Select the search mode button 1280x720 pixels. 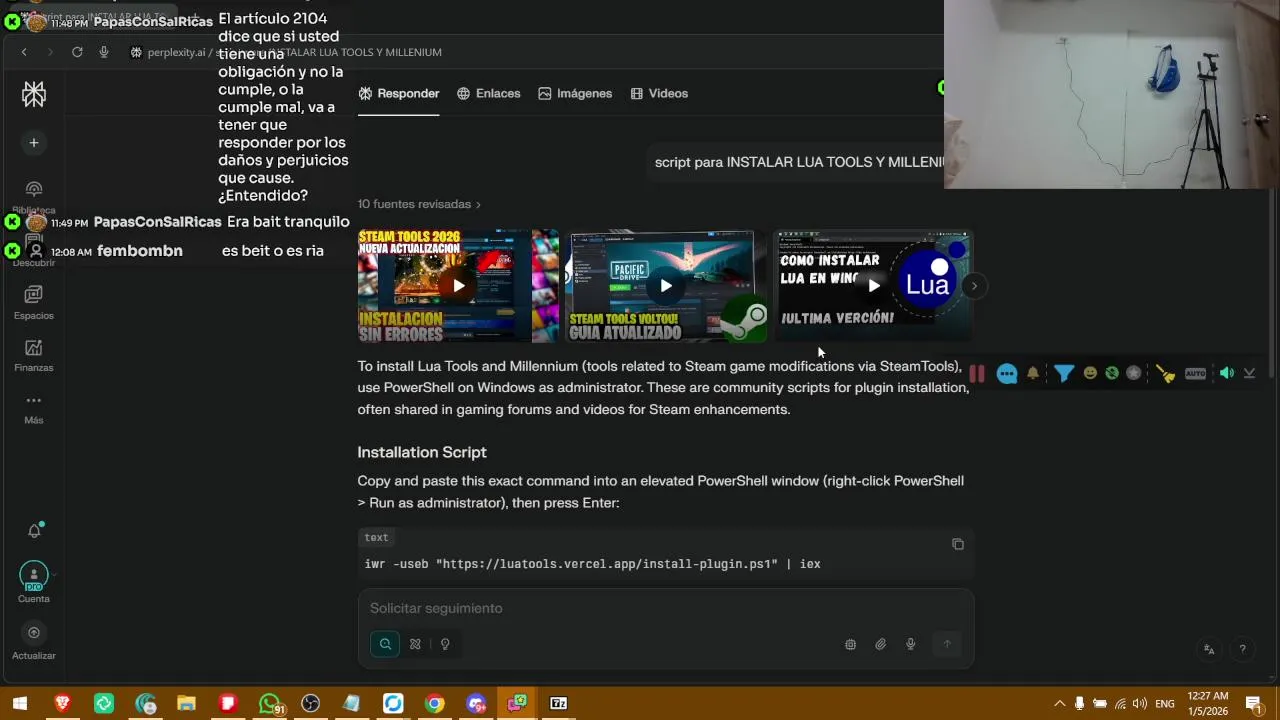[x=385, y=644]
